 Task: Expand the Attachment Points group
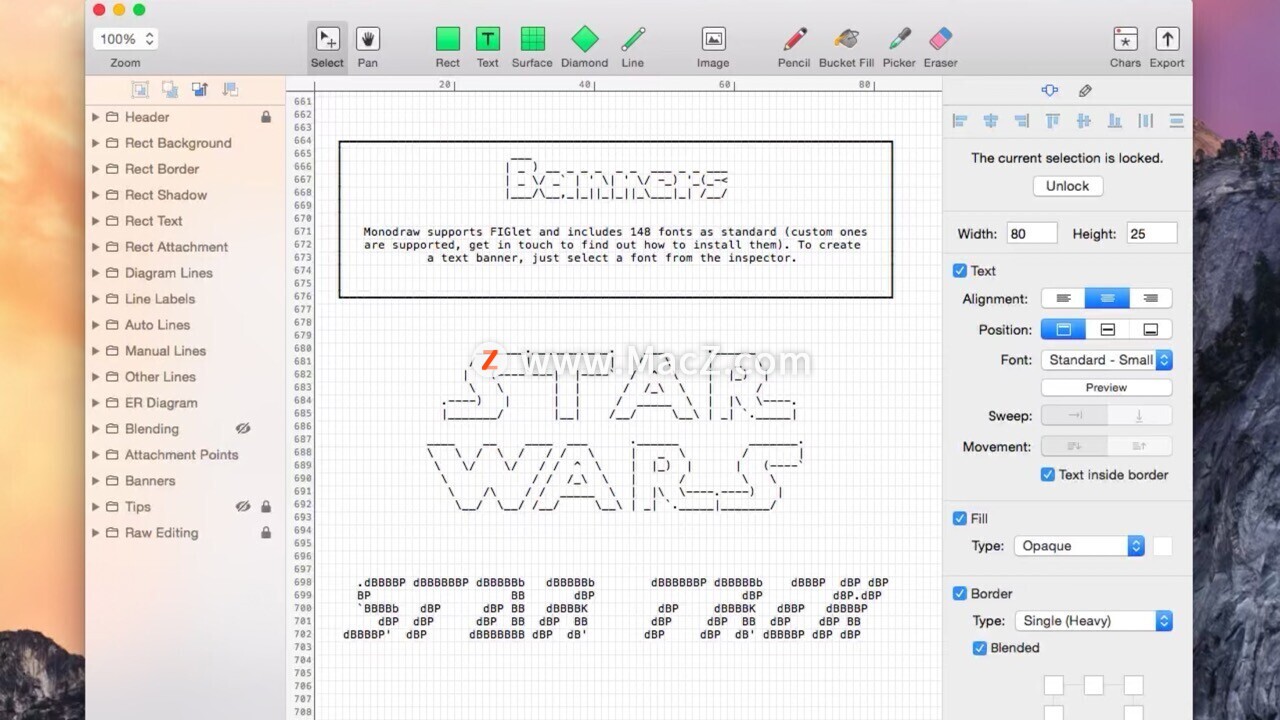(96, 455)
